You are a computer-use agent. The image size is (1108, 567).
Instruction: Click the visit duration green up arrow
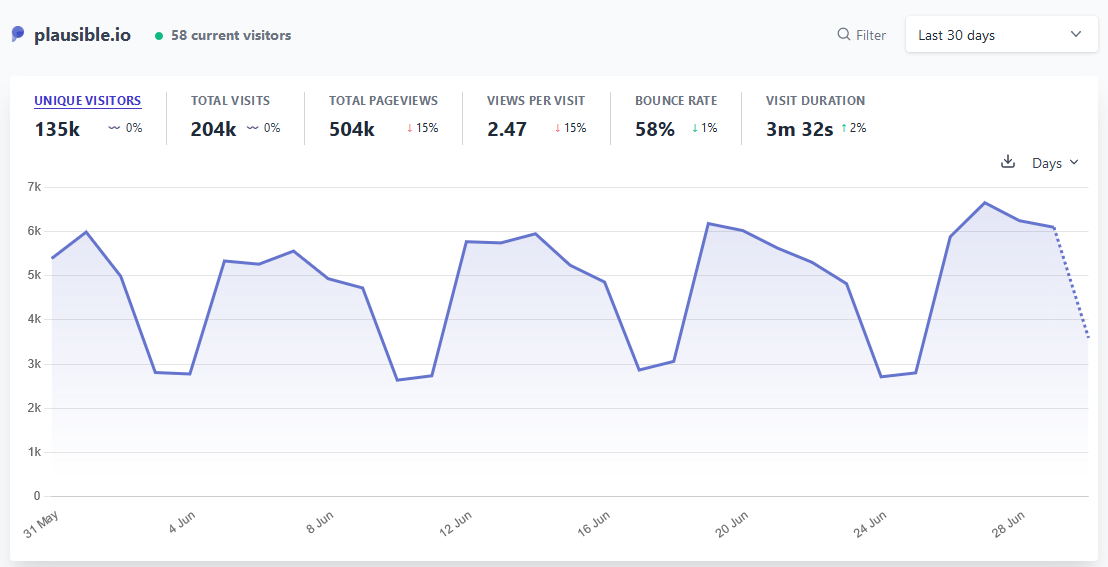point(844,128)
